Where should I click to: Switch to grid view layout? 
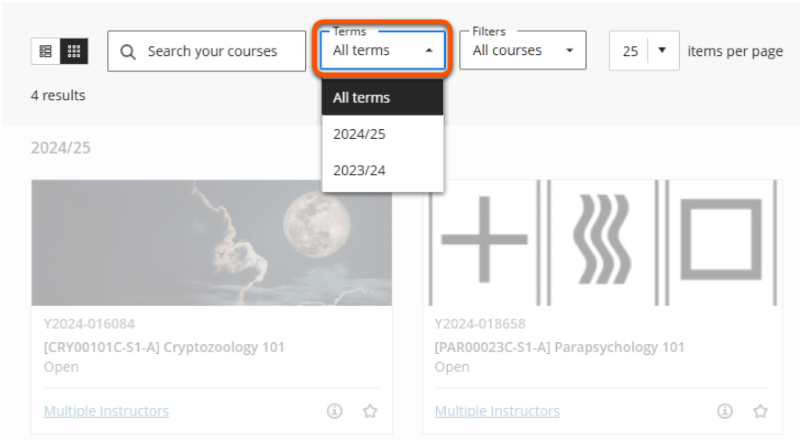click(x=74, y=51)
